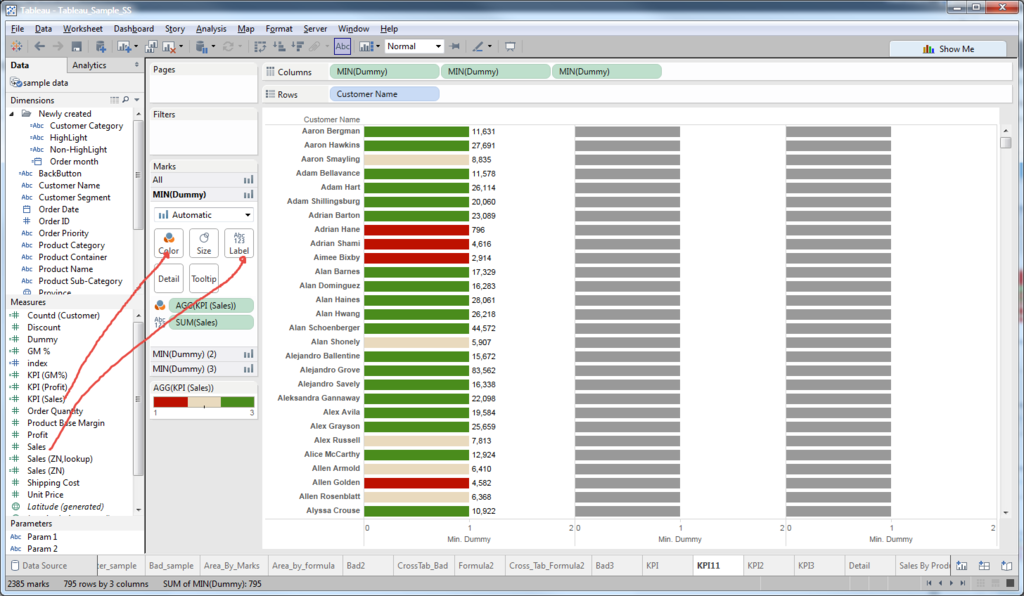Click the Detail mark card button
Viewport: 1024px width, 596px height.
[168, 279]
